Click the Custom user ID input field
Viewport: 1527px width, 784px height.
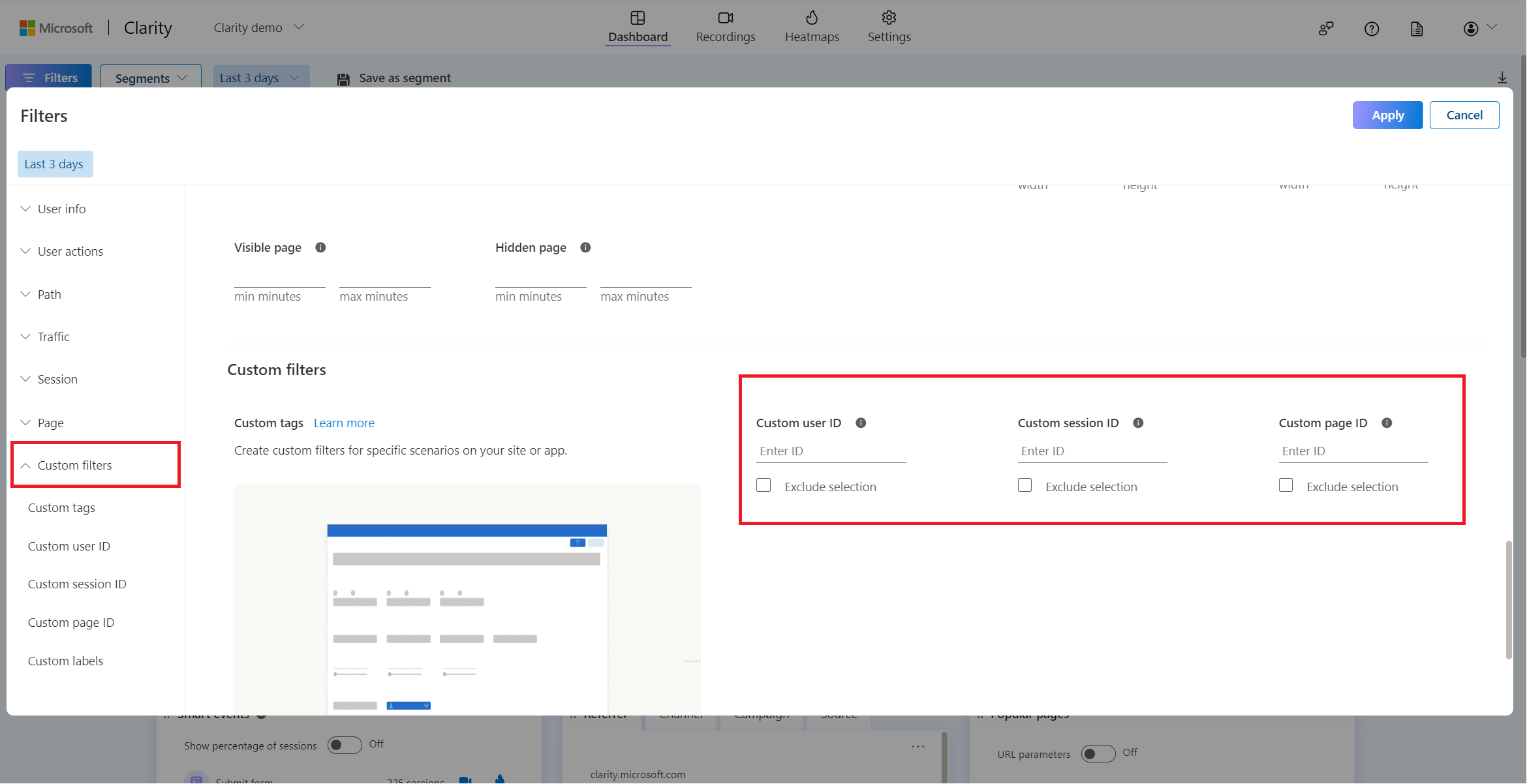point(831,451)
